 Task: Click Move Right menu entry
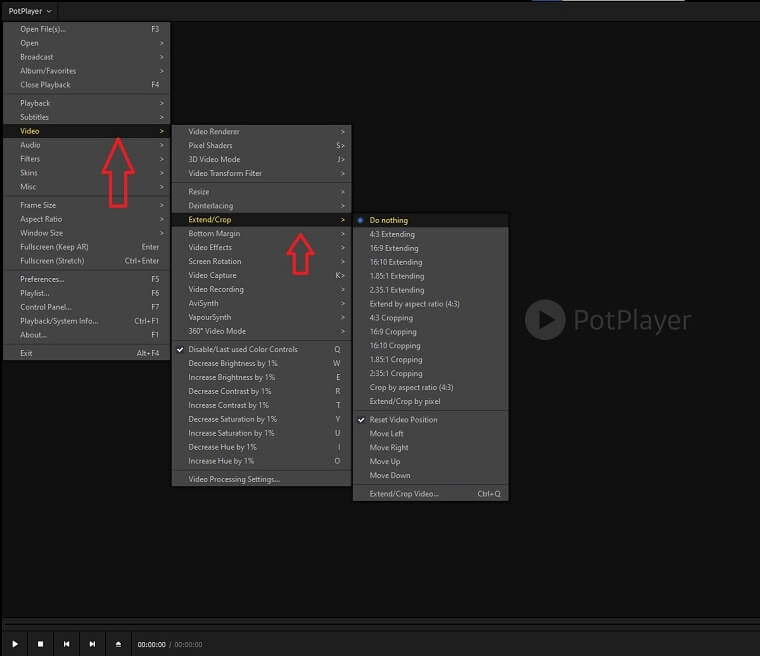pos(430,448)
